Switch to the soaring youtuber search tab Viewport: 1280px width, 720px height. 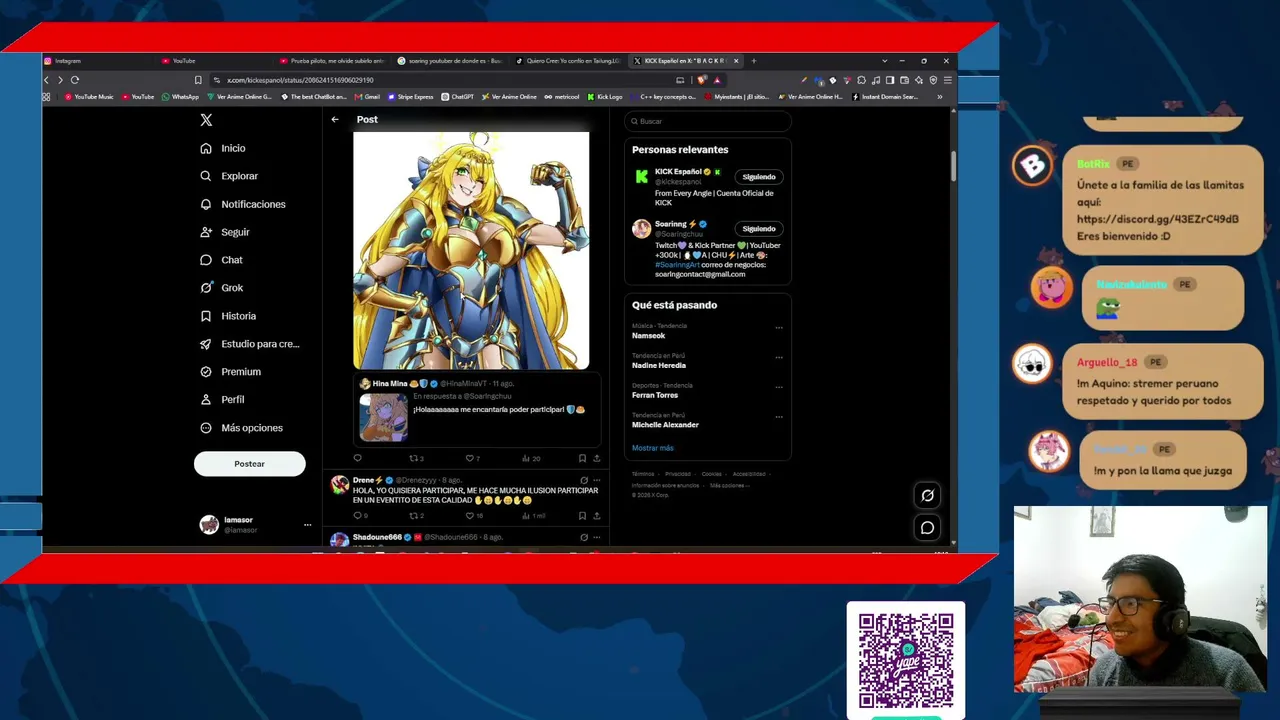(452, 61)
